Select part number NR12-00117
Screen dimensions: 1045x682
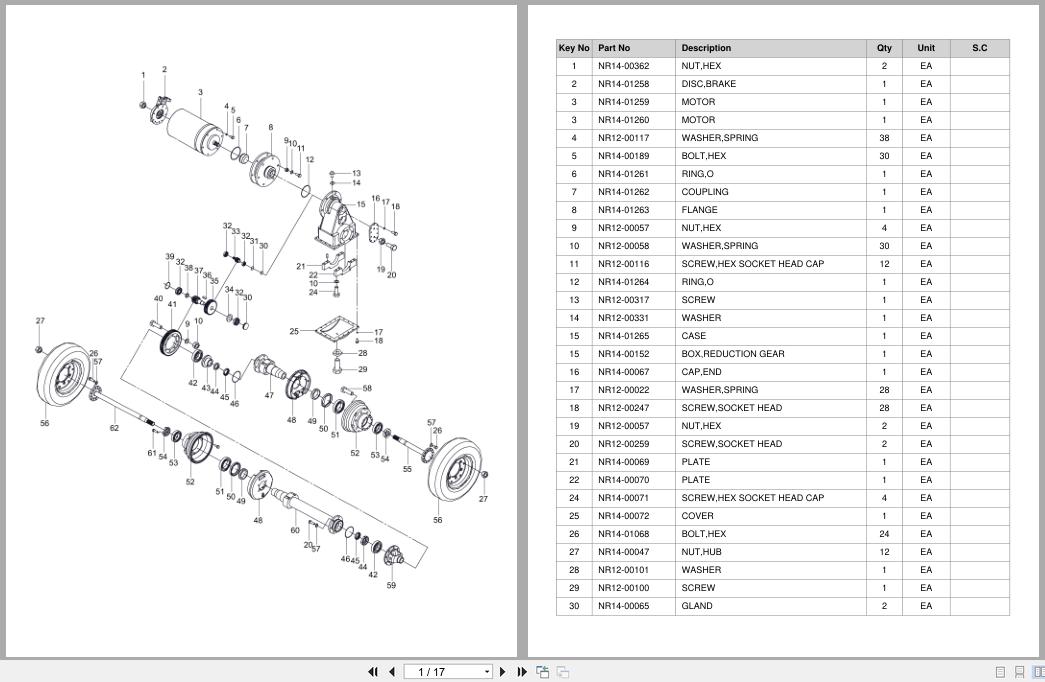pos(623,138)
